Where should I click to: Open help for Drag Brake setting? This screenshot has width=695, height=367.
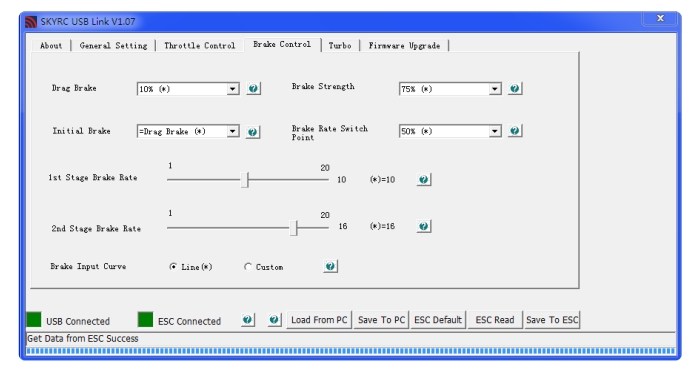tap(253, 89)
